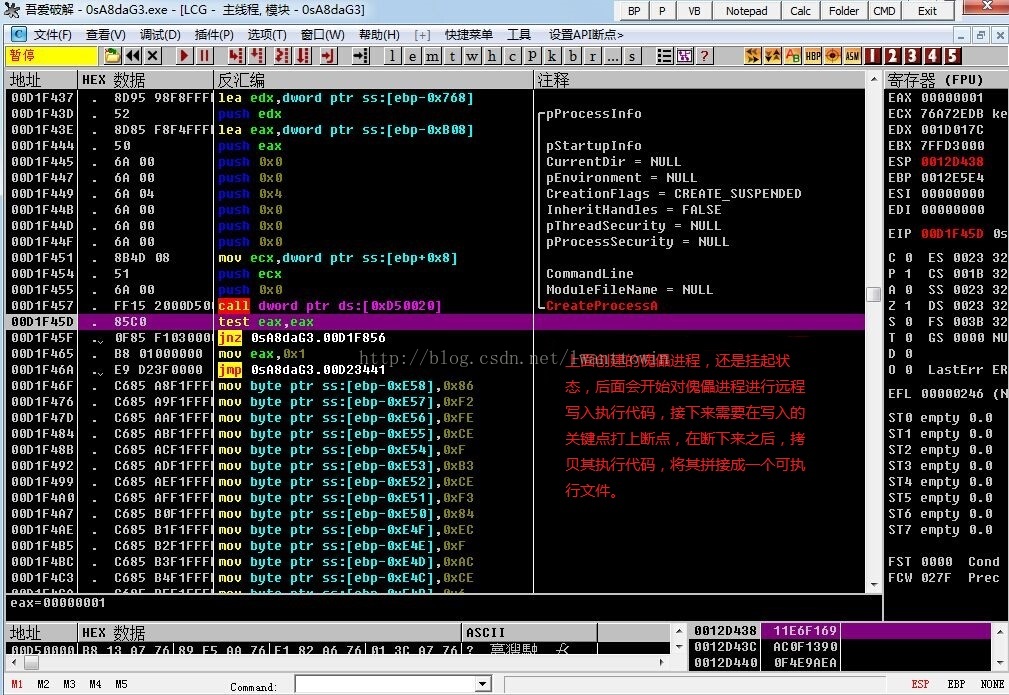Open Call stack with the 'k' icon
Screen dimensions: 1009x695
pyautogui.click(x=552, y=56)
